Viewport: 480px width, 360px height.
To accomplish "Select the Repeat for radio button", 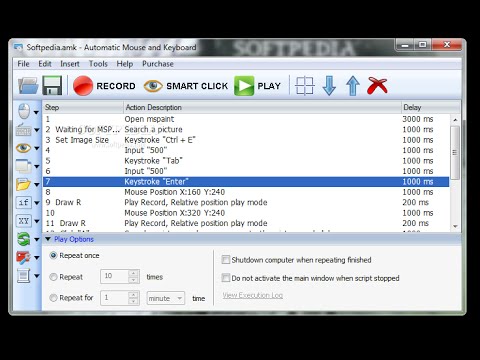I will click(53, 298).
